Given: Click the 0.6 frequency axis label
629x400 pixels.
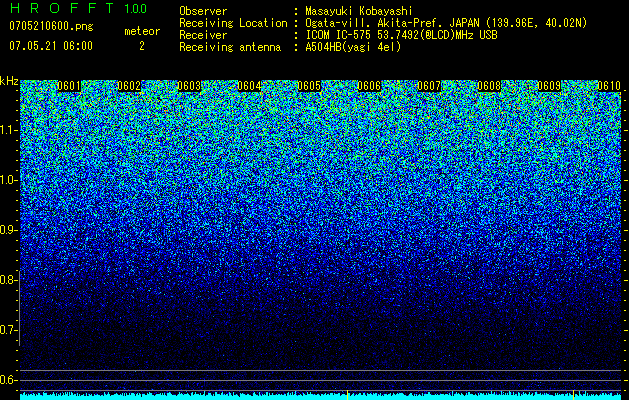Looking at the screenshot, I should pyautogui.click(x=7, y=380).
